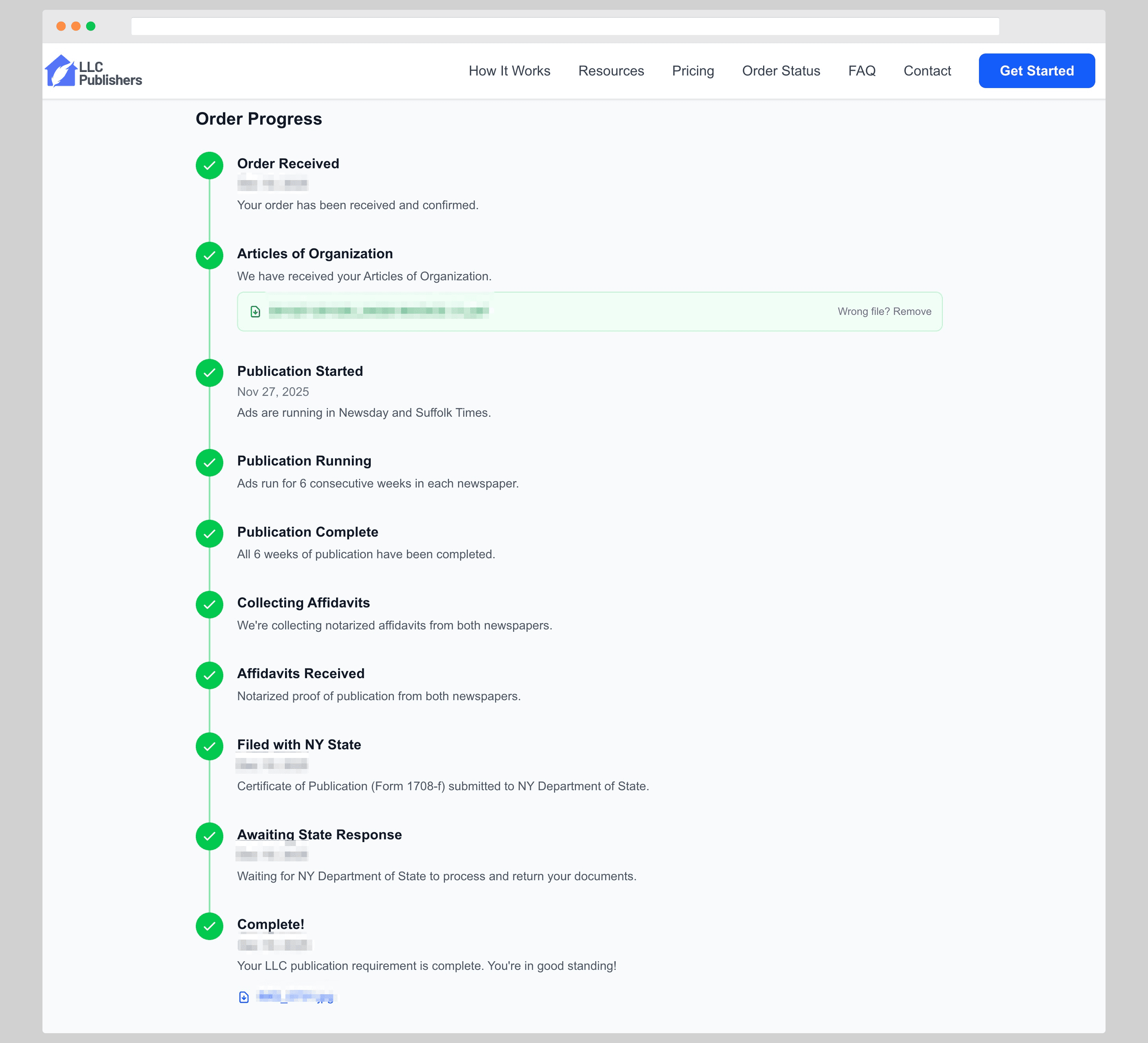
Task: Click the download icon beside the Articles file
Action: (x=255, y=311)
